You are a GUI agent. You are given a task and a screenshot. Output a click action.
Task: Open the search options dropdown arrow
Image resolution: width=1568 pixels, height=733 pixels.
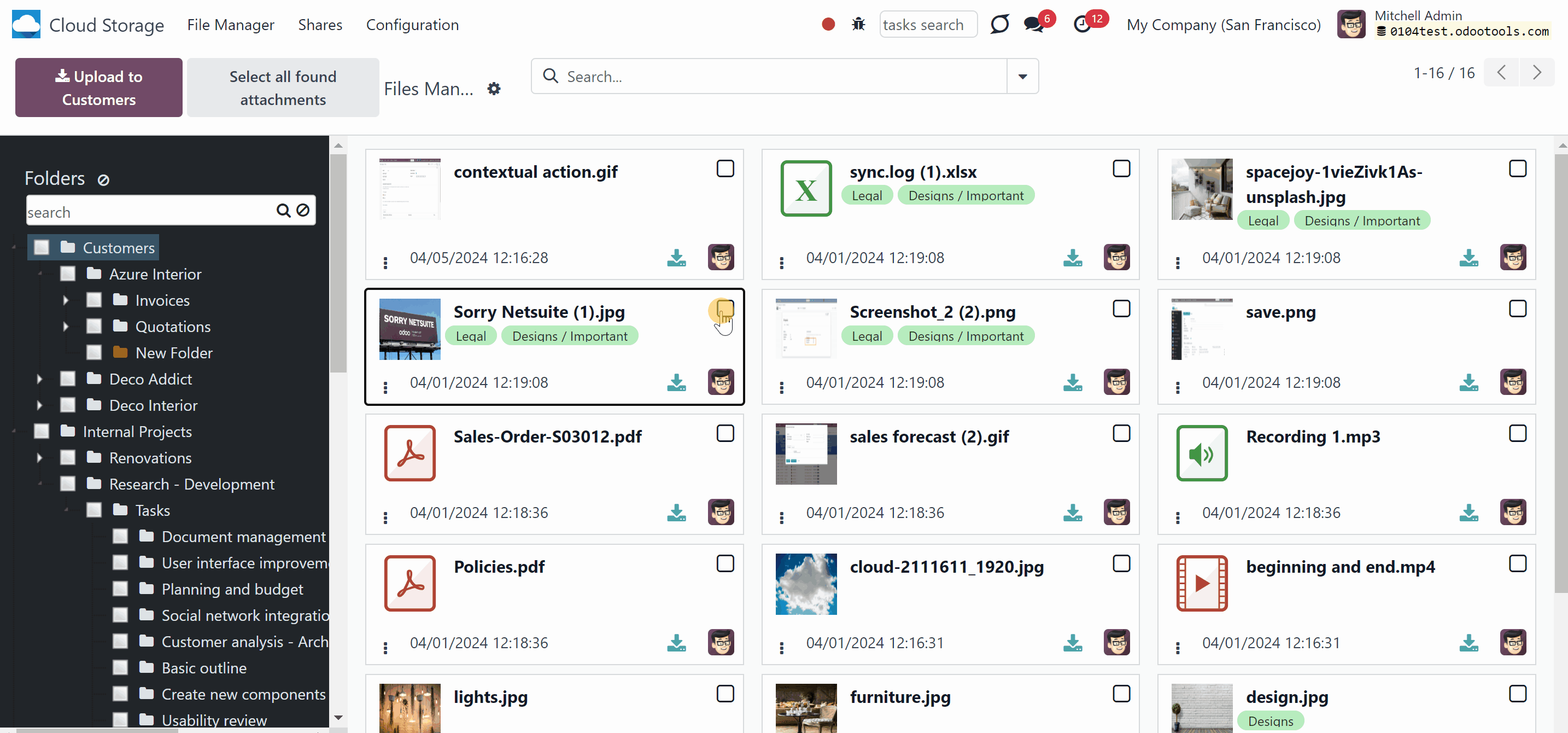[x=1022, y=77]
